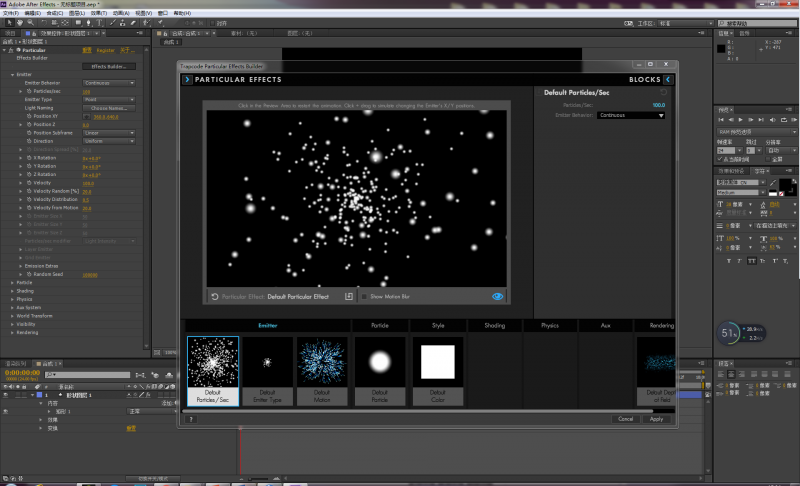Open the Position Subframe Linear dropdown

(x=109, y=133)
